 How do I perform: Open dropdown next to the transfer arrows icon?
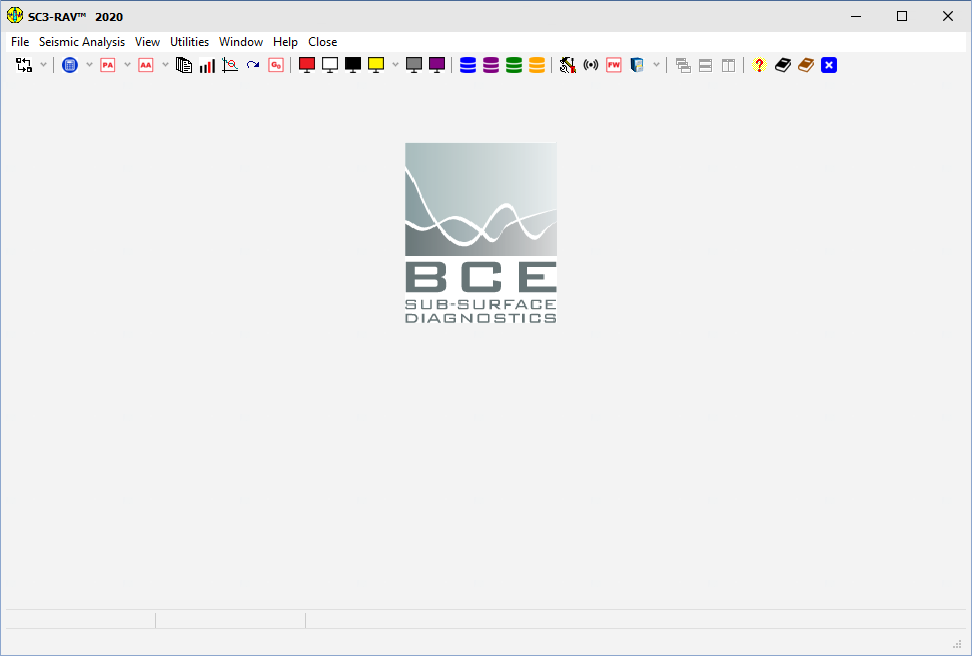[x=43, y=65]
